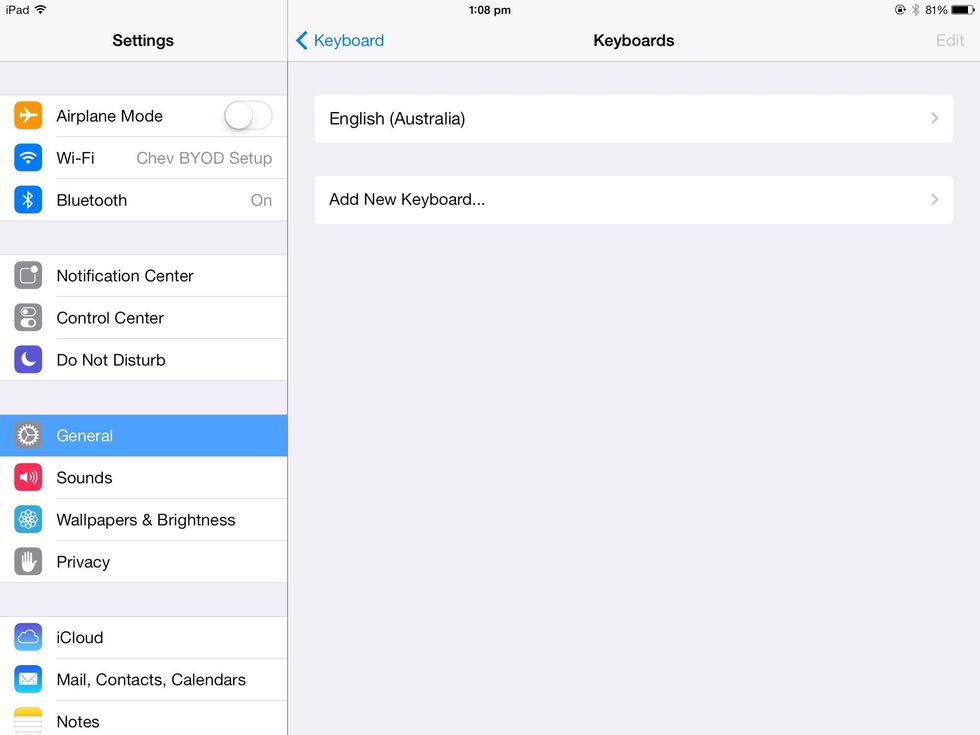Click the Edit button
The image size is (980, 735).
point(948,40)
